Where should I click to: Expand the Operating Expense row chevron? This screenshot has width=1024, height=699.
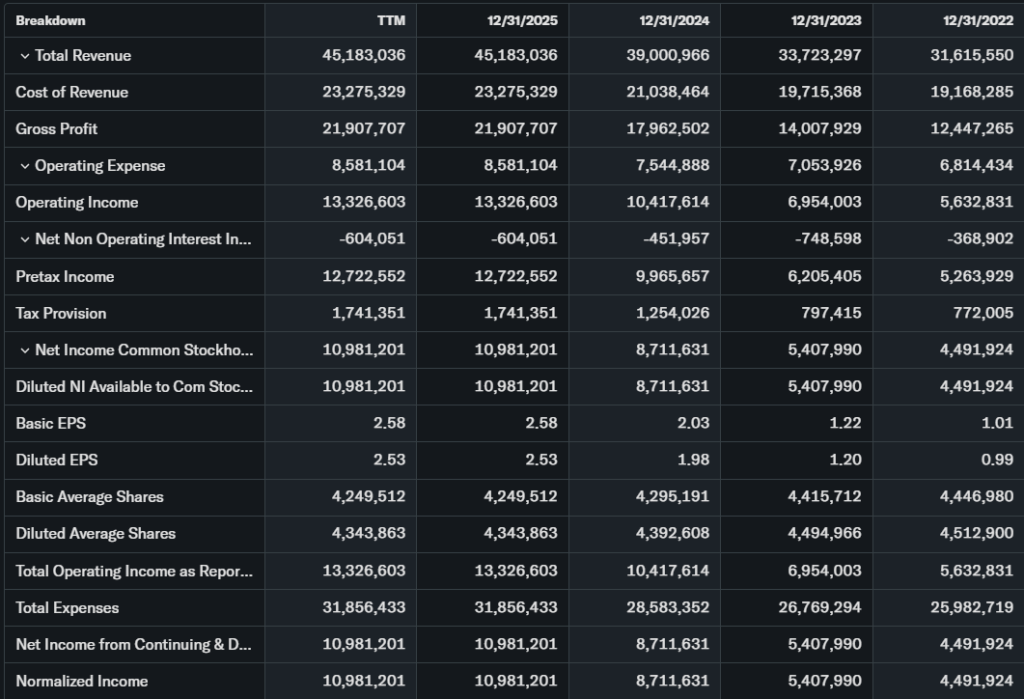click(x=25, y=166)
